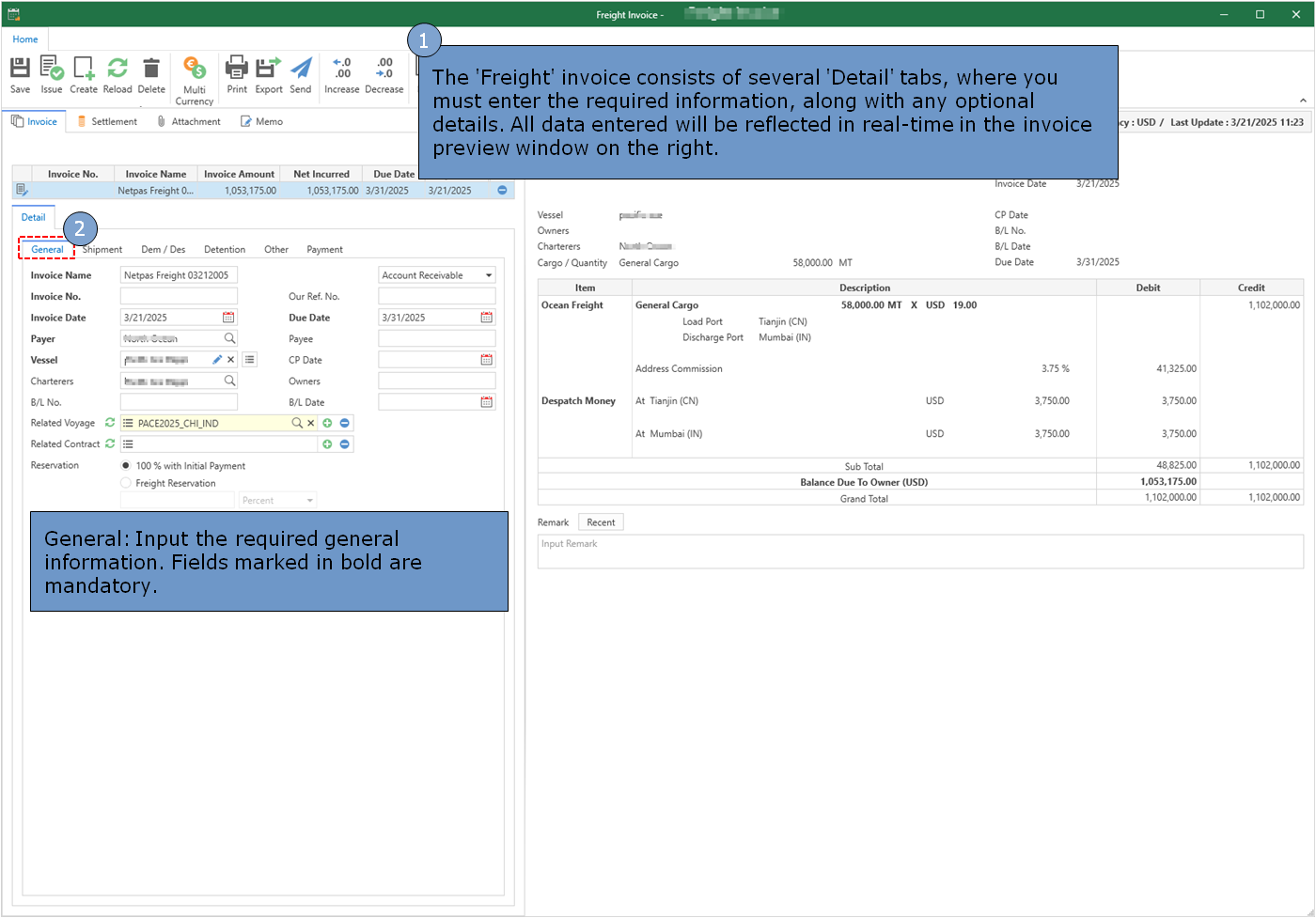Viewport: 1316px width, 918px height.
Task: Click into the Input Remark text box
Action: click(919, 552)
